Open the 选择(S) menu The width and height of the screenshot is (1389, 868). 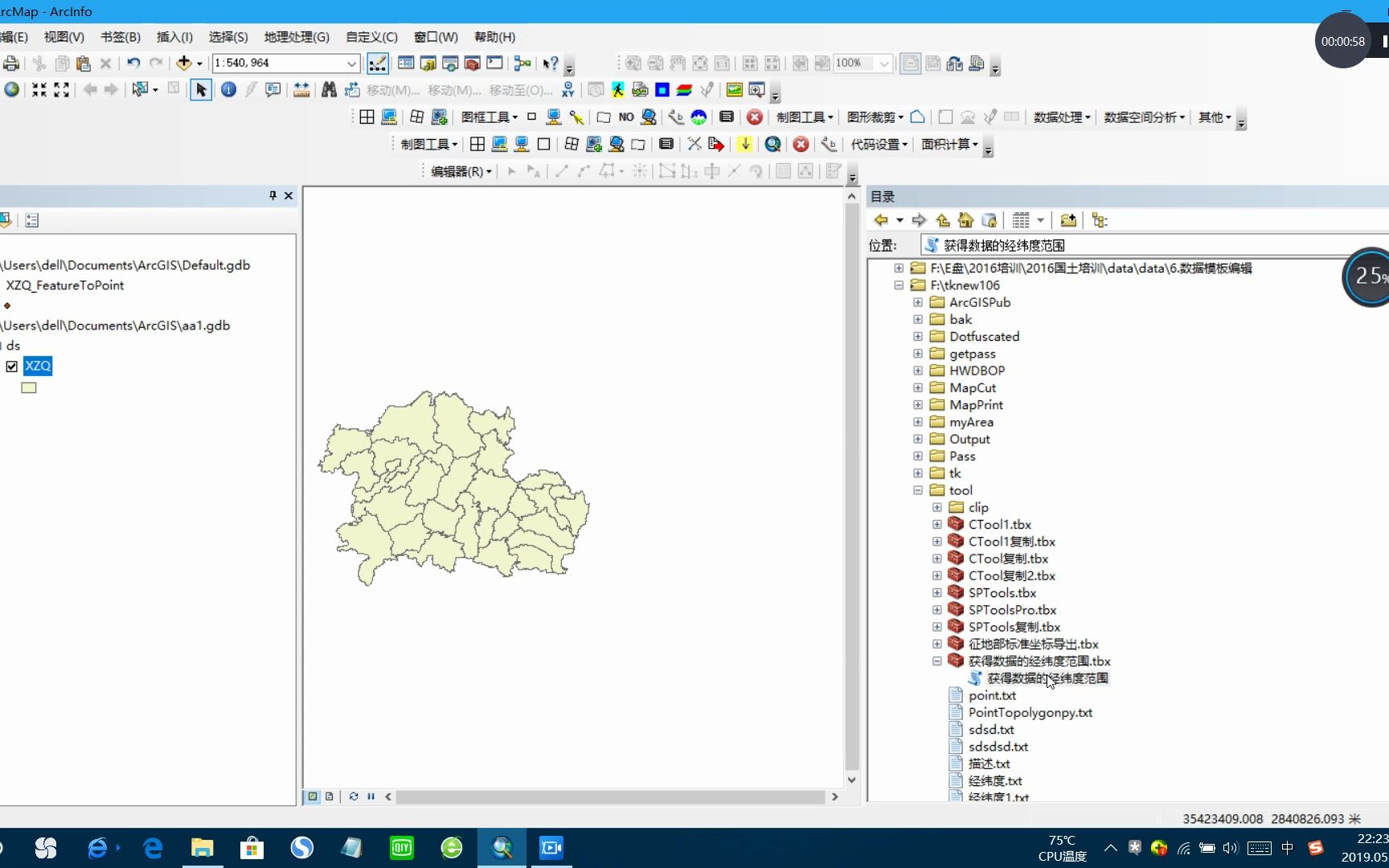coord(227,37)
